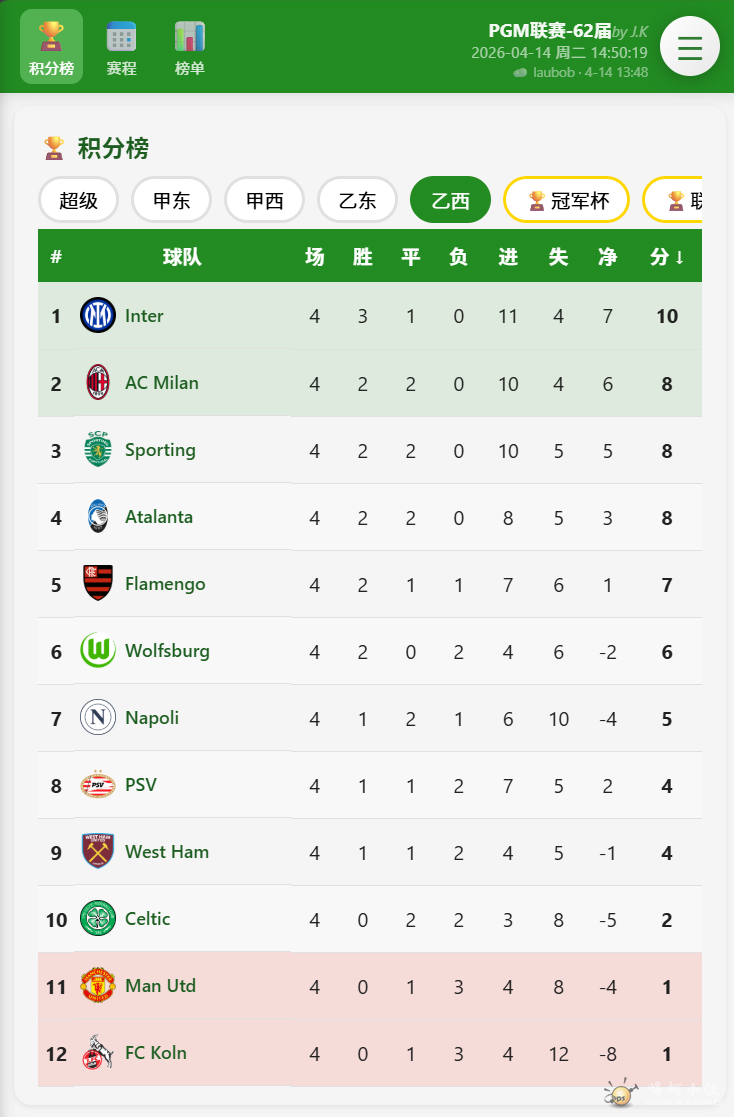Open the 榜单 rankings tab
Viewport: 734px width, 1117px height.
click(189, 47)
